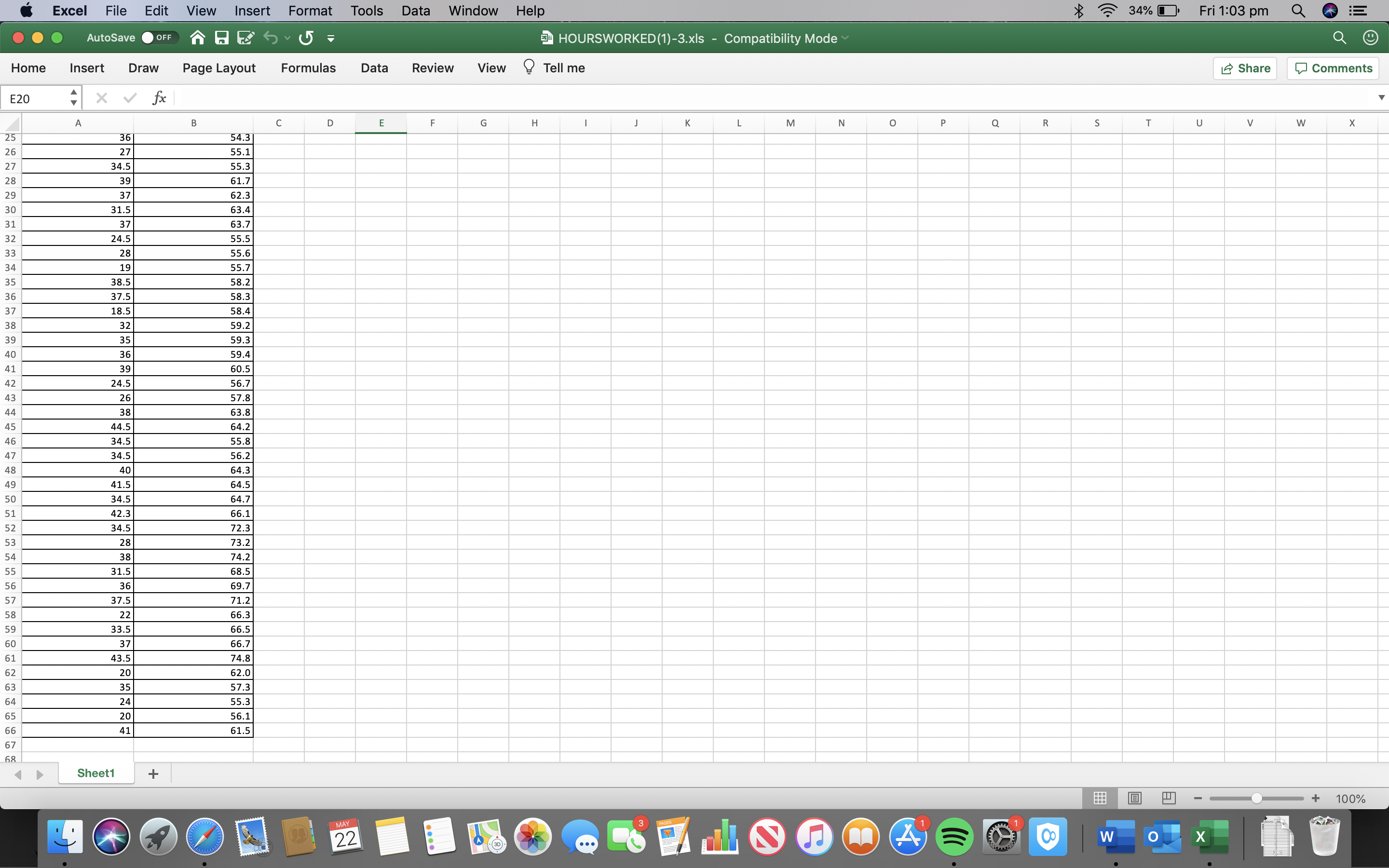Select the Sheet1 tab
This screenshot has height=868, width=1389.
(96, 773)
